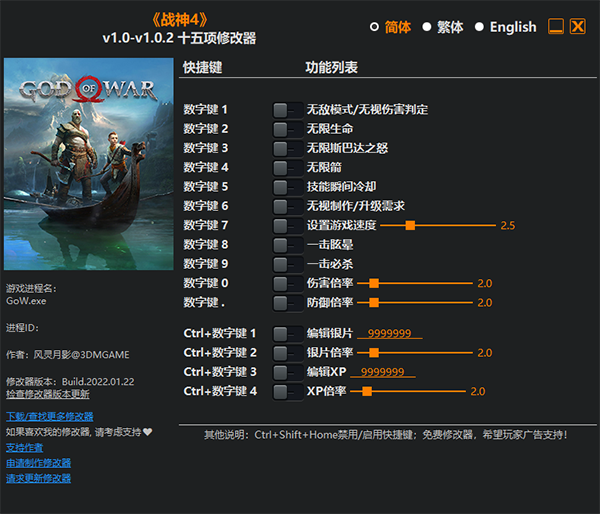Screen dimensions: 600x514
Task: Click the 银片倍率 slider handle
Action: pos(374,353)
